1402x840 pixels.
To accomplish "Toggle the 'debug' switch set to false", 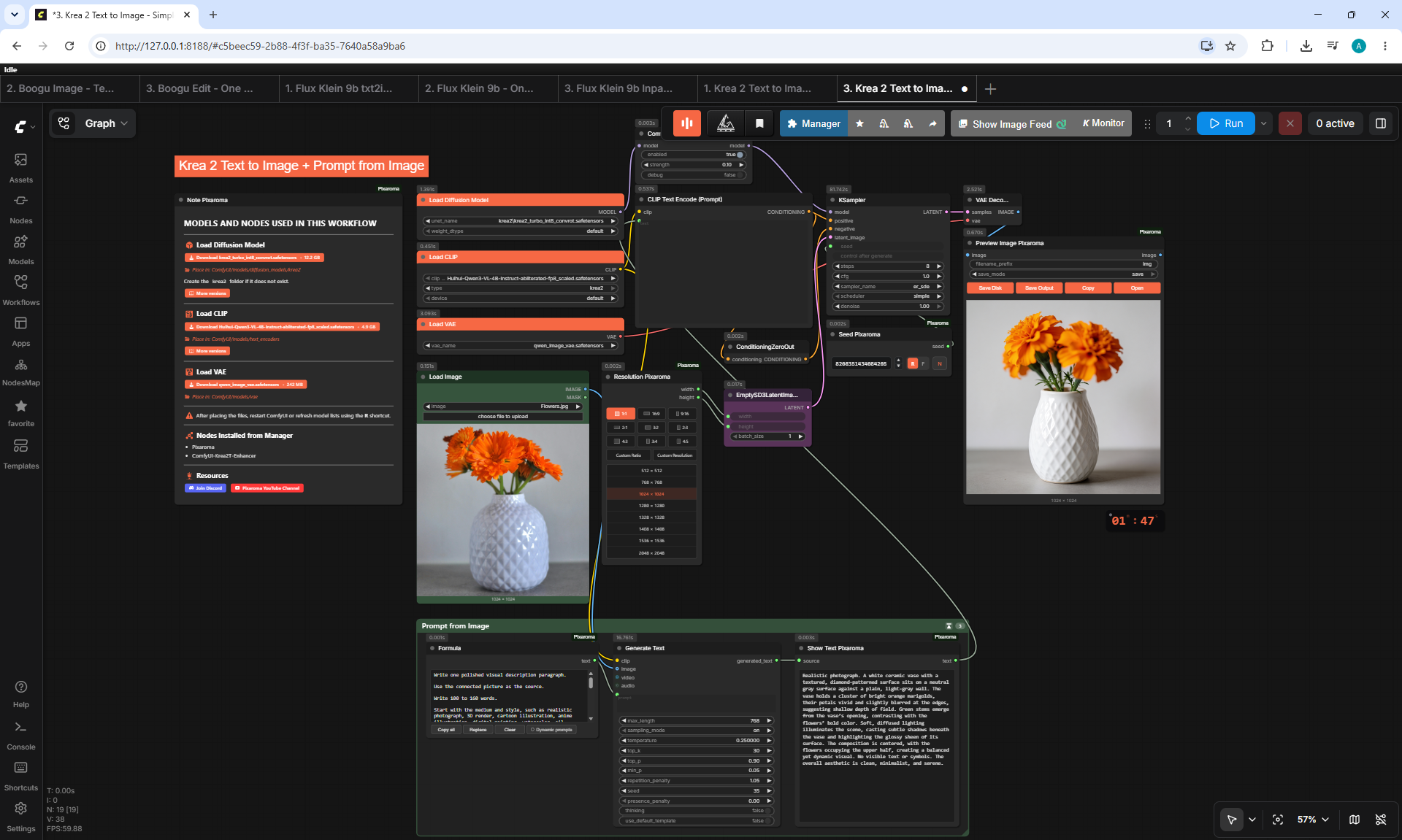I will [x=739, y=175].
